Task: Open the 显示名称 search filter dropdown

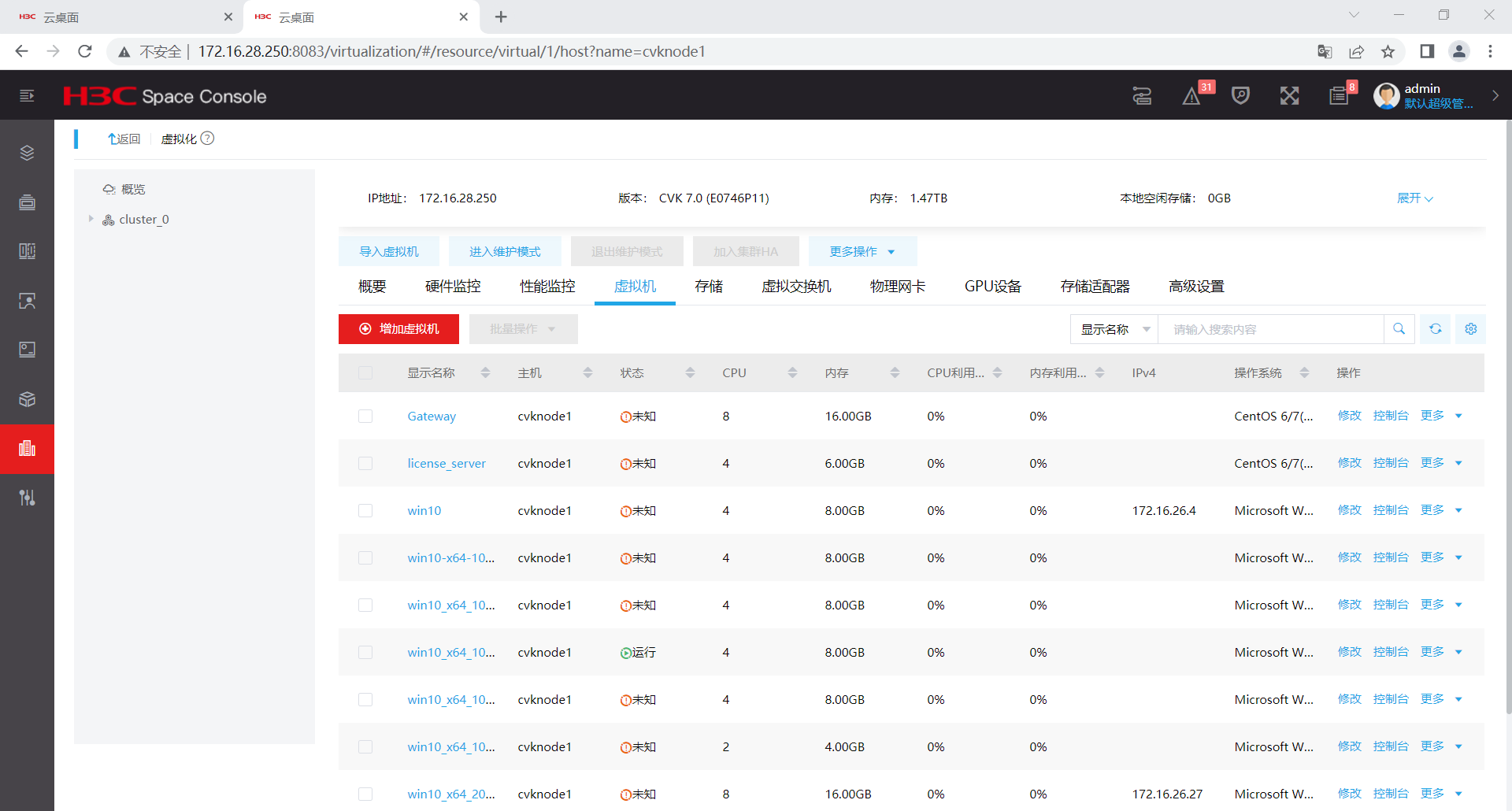Action: [1114, 329]
